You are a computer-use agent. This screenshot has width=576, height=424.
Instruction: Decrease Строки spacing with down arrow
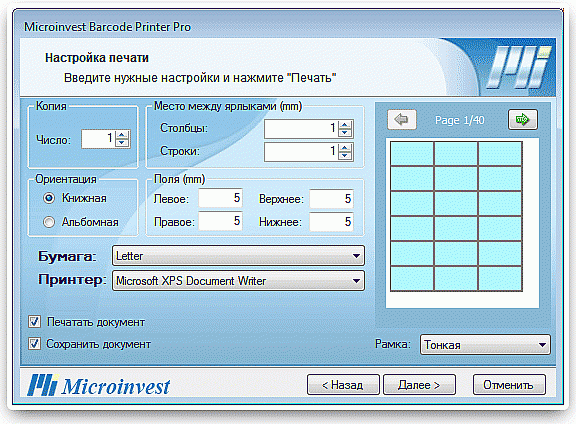pos(345,156)
